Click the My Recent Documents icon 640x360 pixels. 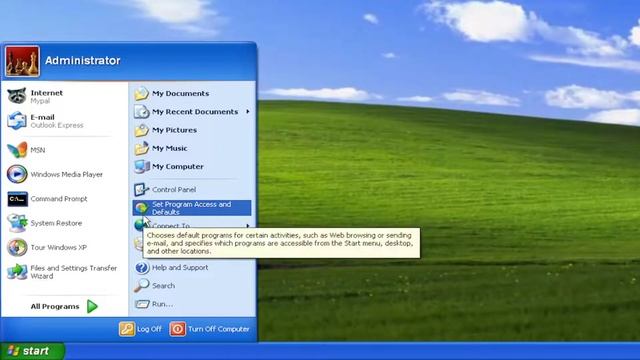[141, 111]
